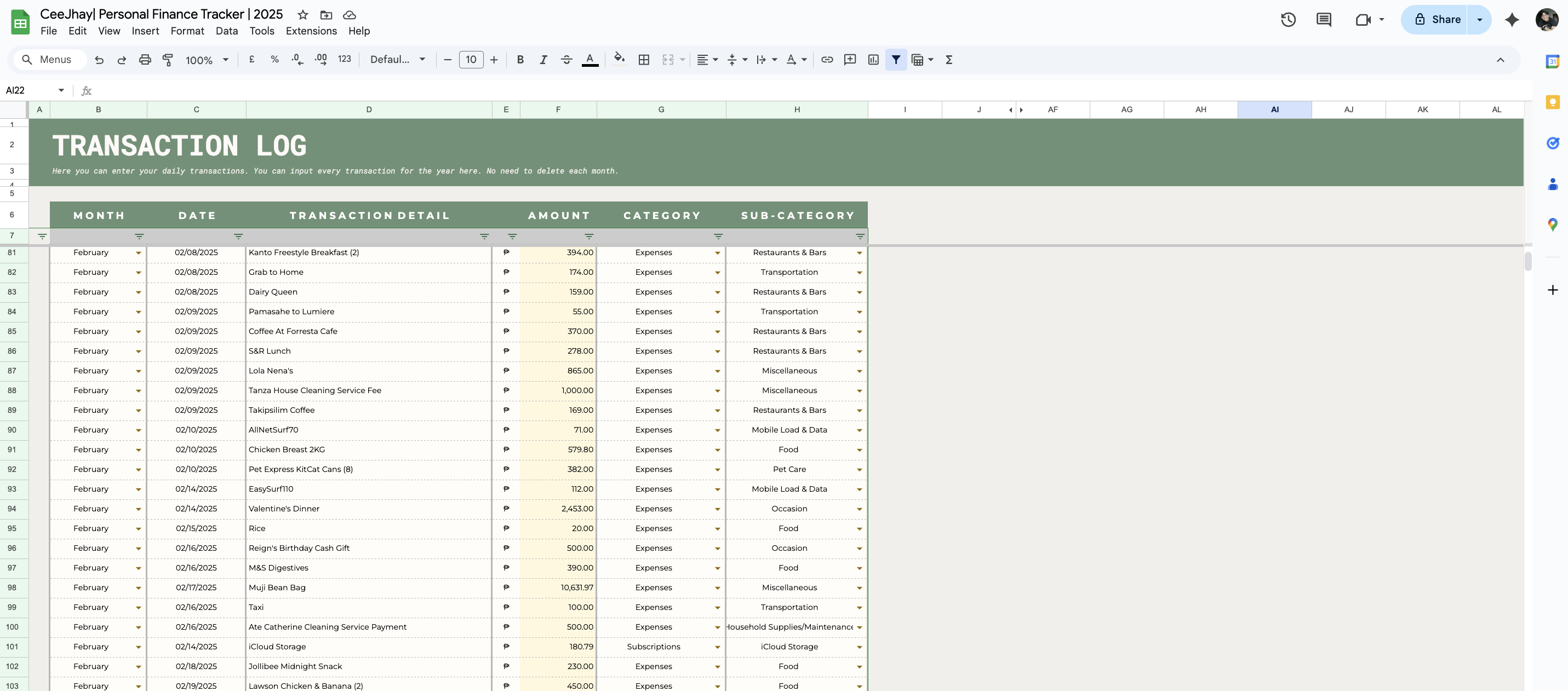Click the insert link icon
1568x691 pixels.
(x=827, y=60)
